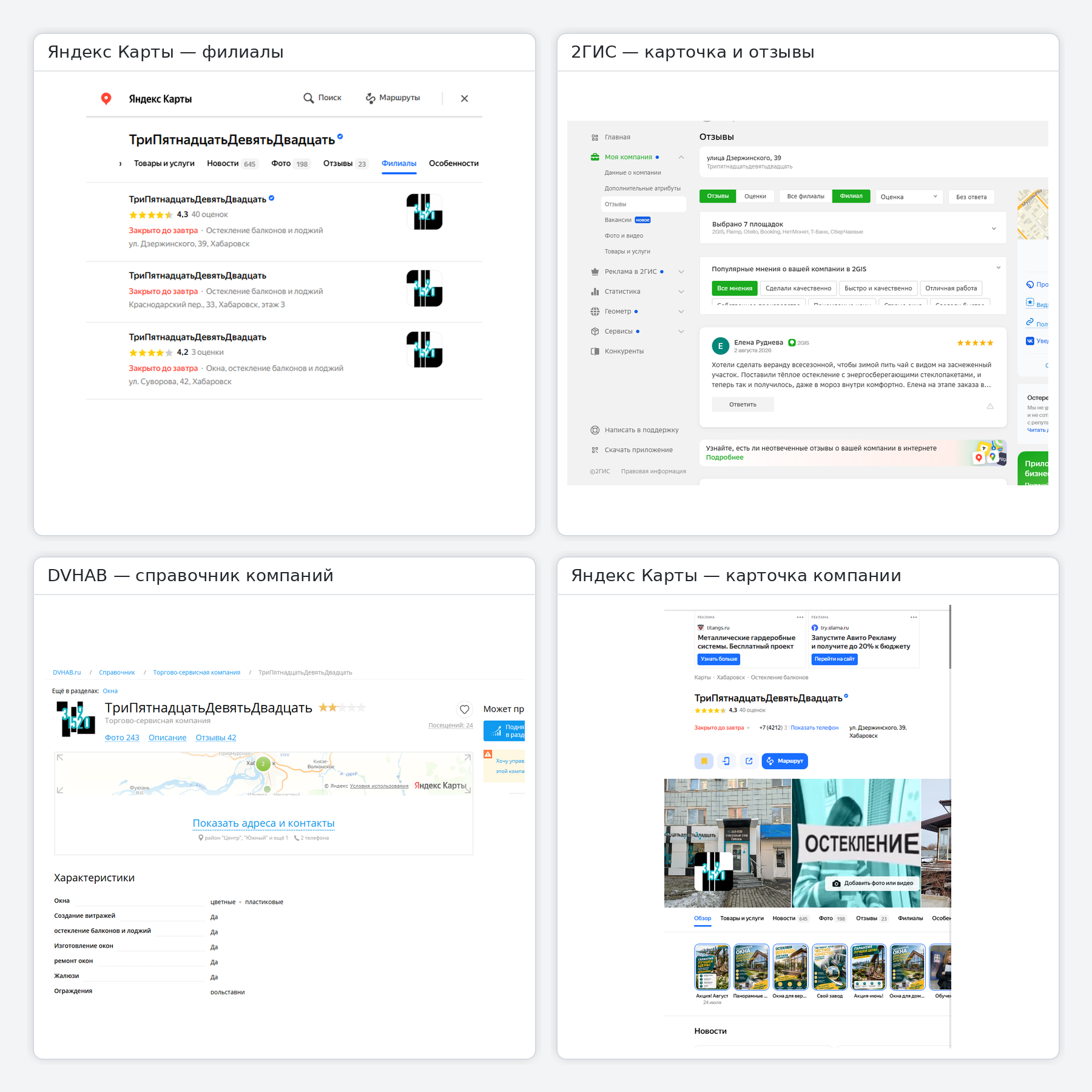Click the heart favorite icon on DVHAB
This screenshot has height=1092, width=1092.
pos(464,709)
